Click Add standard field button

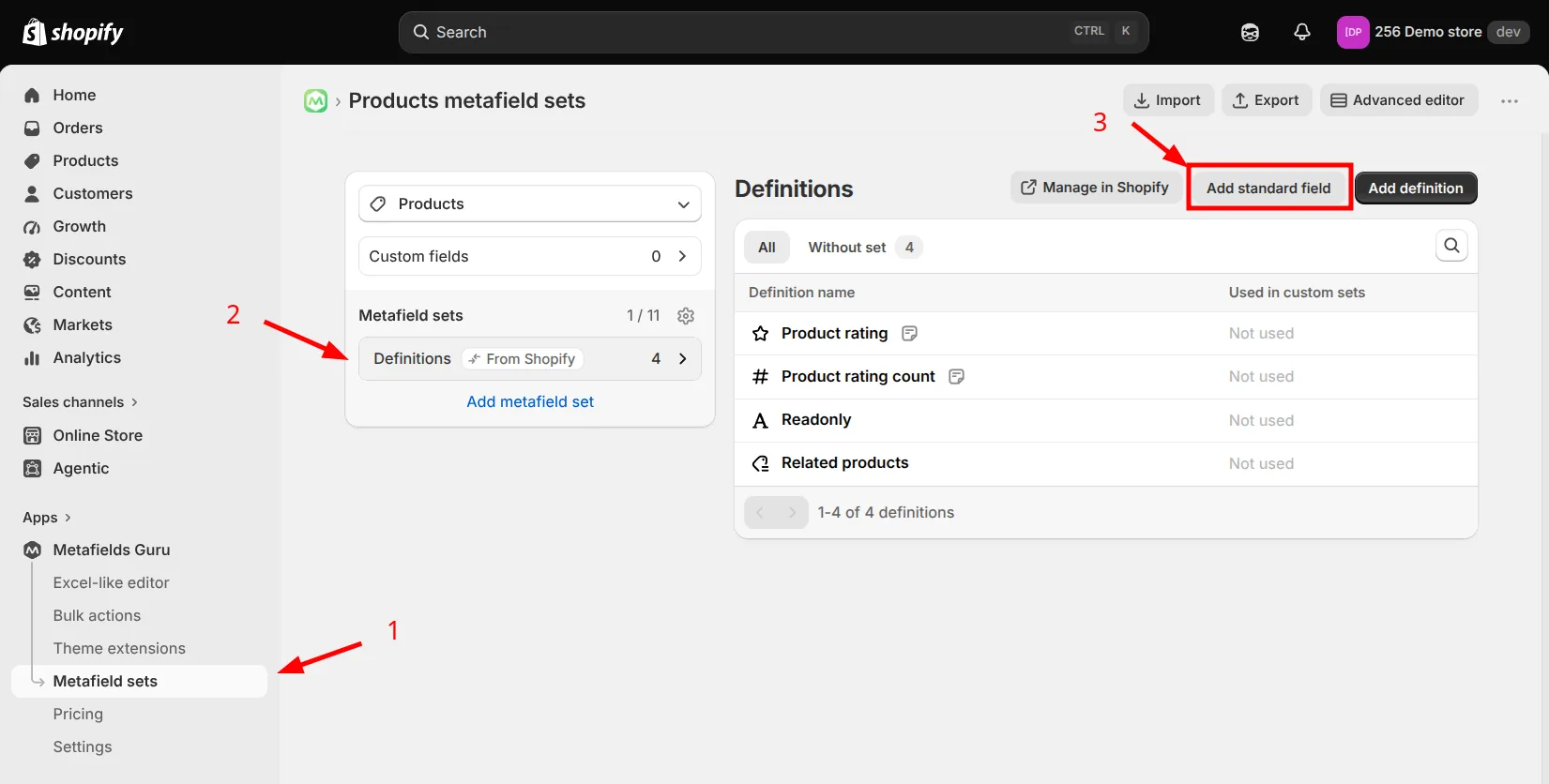pos(1268,188)
